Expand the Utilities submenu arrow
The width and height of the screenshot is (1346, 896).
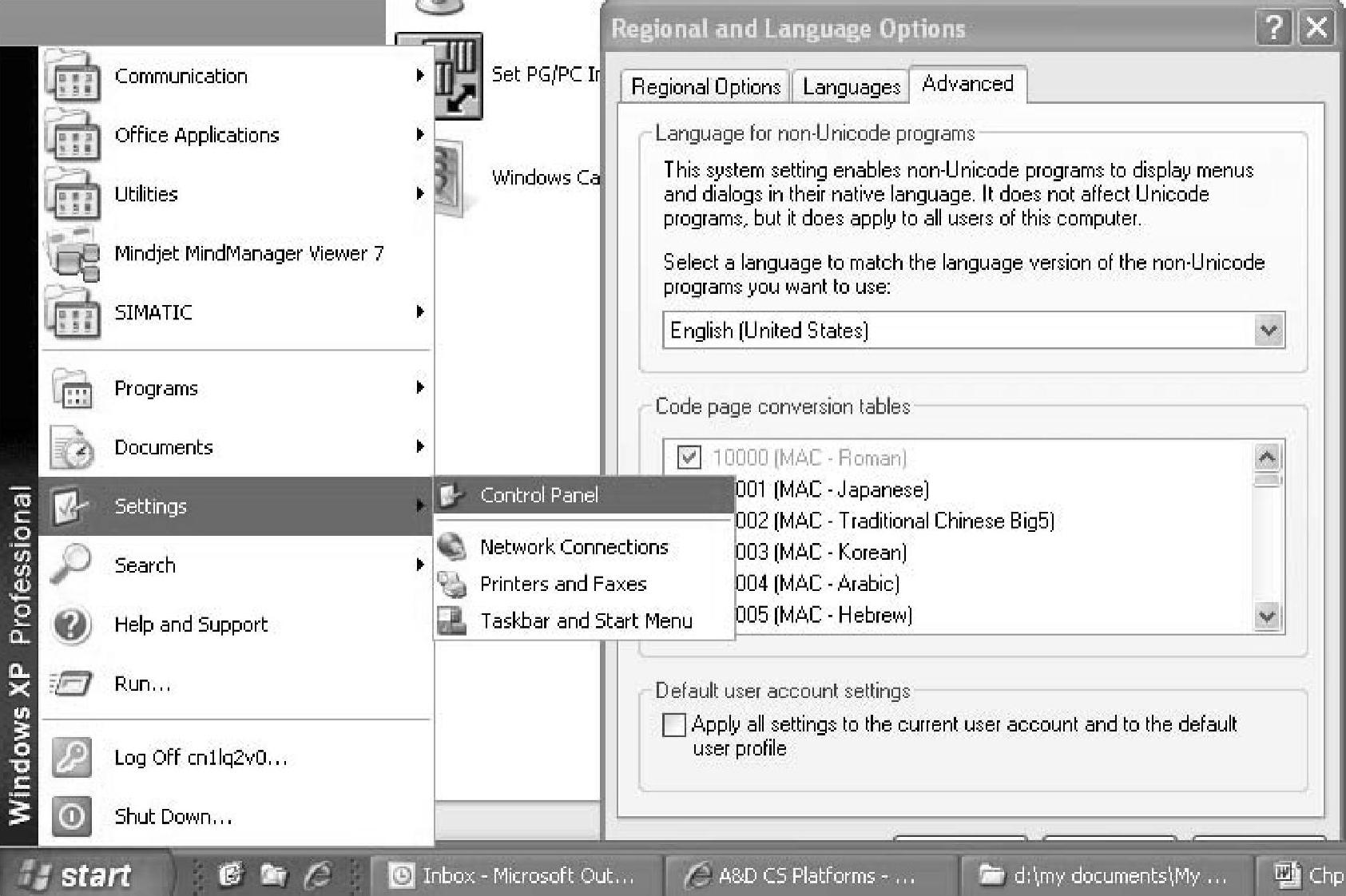pyautogui.click(x=420, y=193)
